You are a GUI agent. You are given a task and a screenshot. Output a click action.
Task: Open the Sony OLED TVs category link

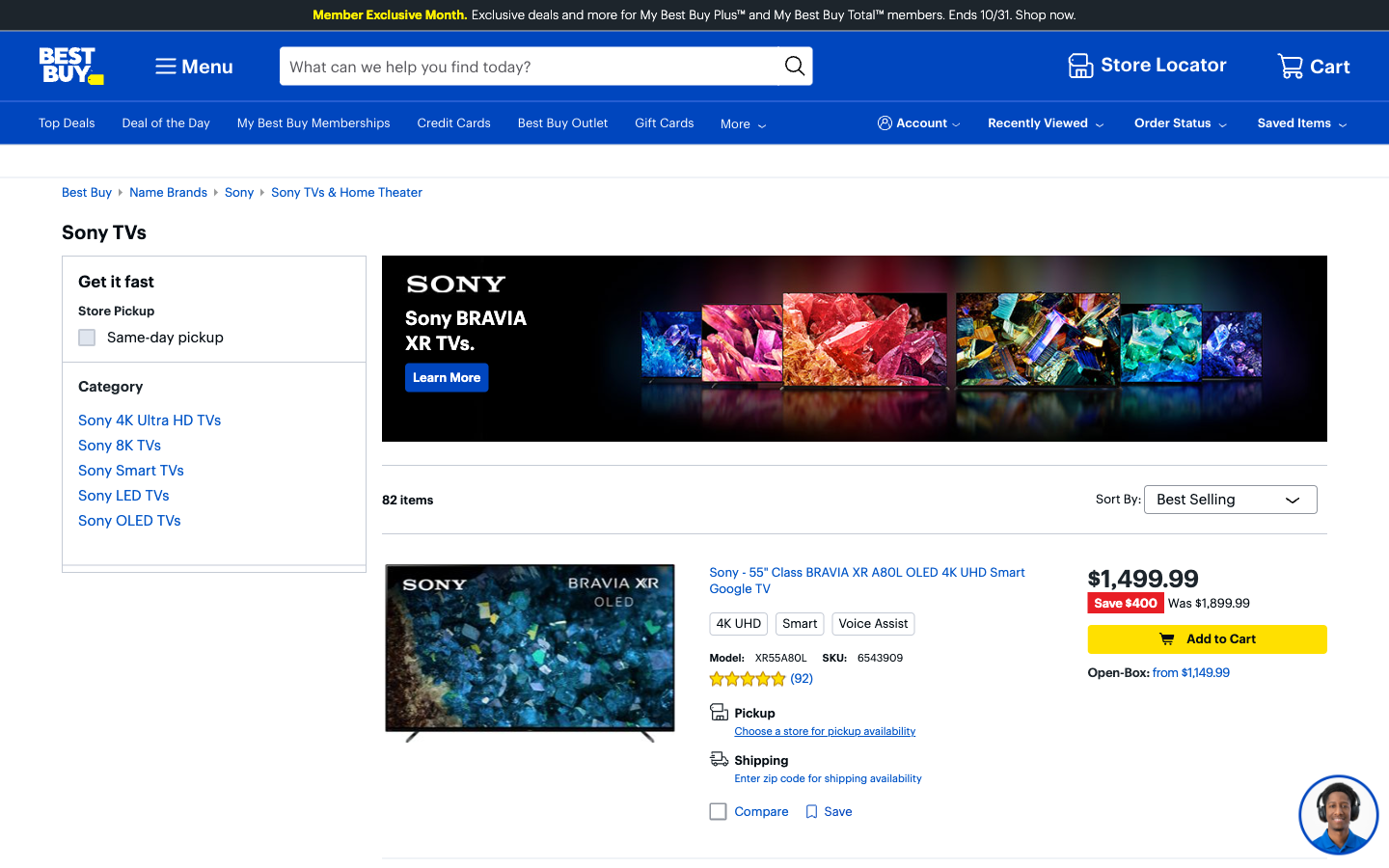point(129,521)
